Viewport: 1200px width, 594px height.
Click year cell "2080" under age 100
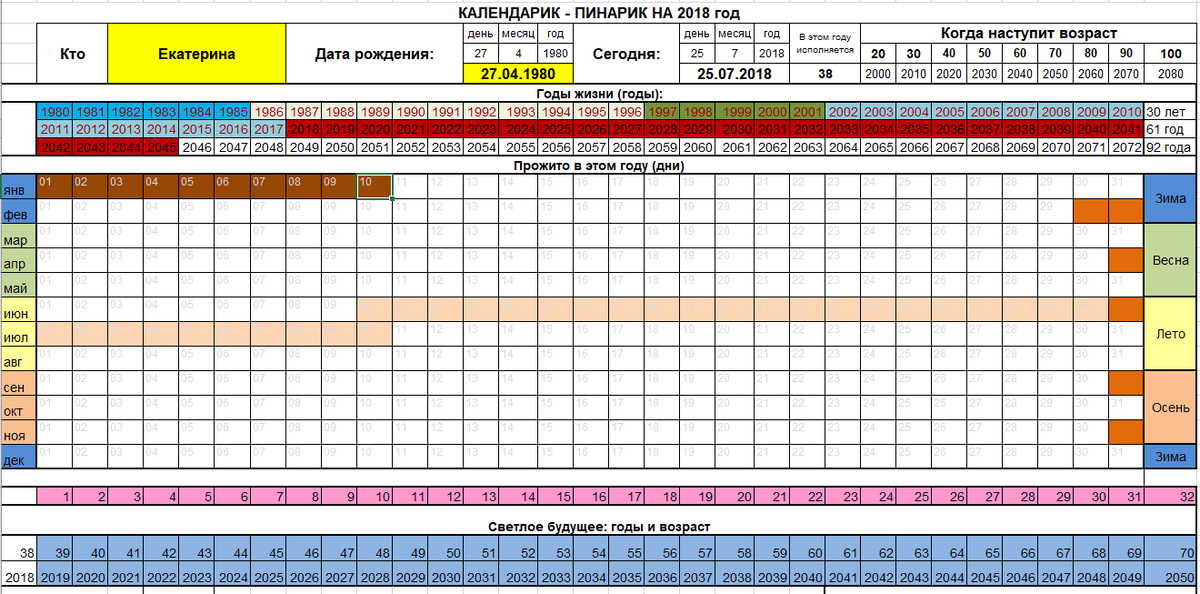tap(1169, 75)
